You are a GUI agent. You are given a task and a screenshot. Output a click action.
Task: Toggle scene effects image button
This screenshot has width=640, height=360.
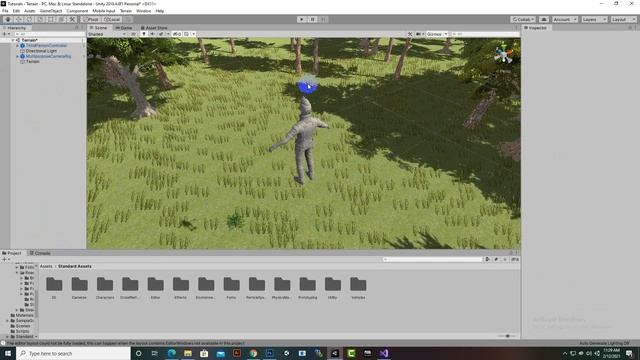pyautogui.click(x=161, y=34)
